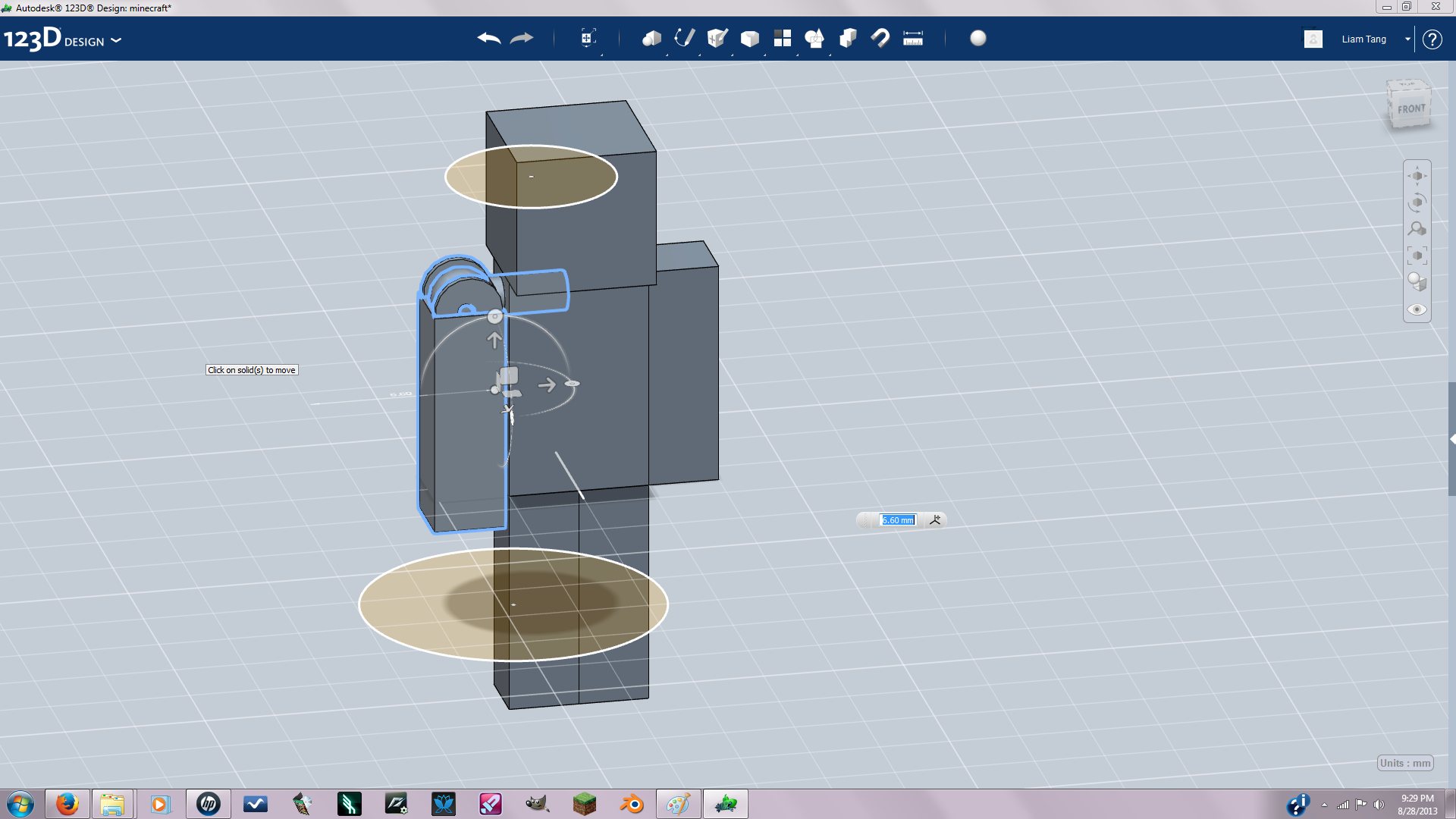1456x819 pixels.
Task: Toggle the solid/outline display mode icon
Action: coord(1417,282)
